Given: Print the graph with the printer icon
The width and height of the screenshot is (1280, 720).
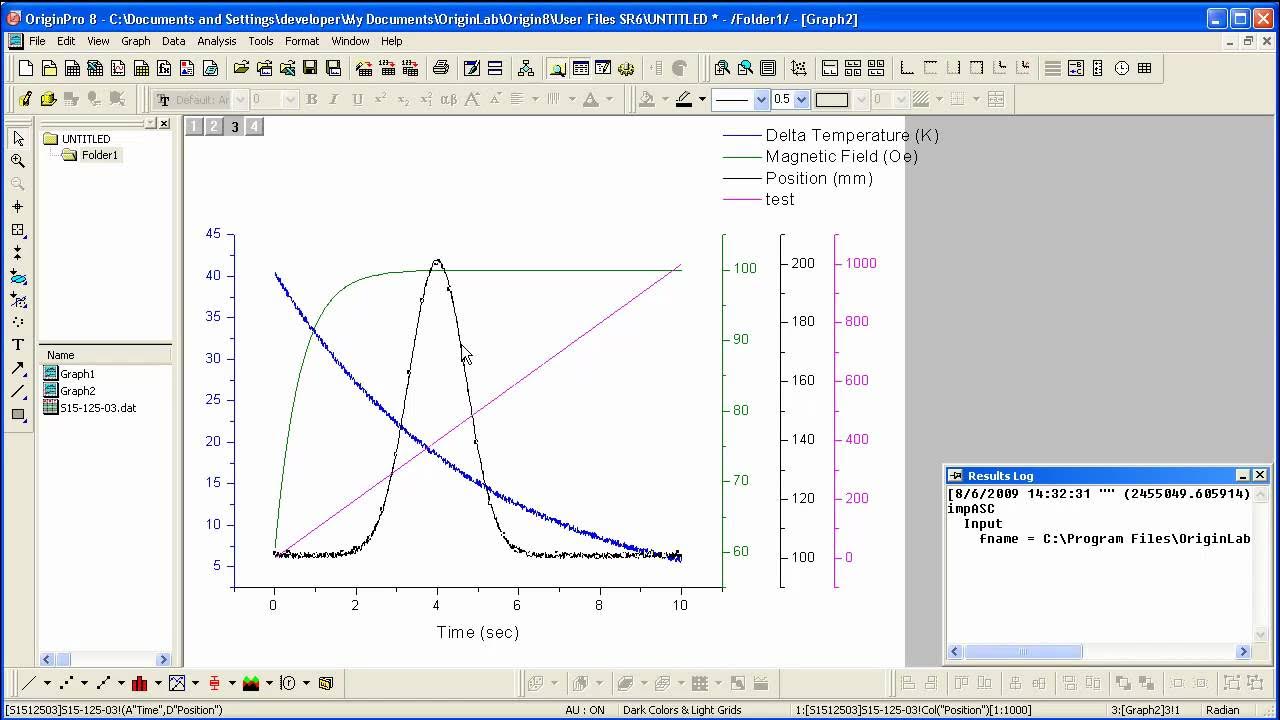Looking at the screenshot, I should coord(440,68).
